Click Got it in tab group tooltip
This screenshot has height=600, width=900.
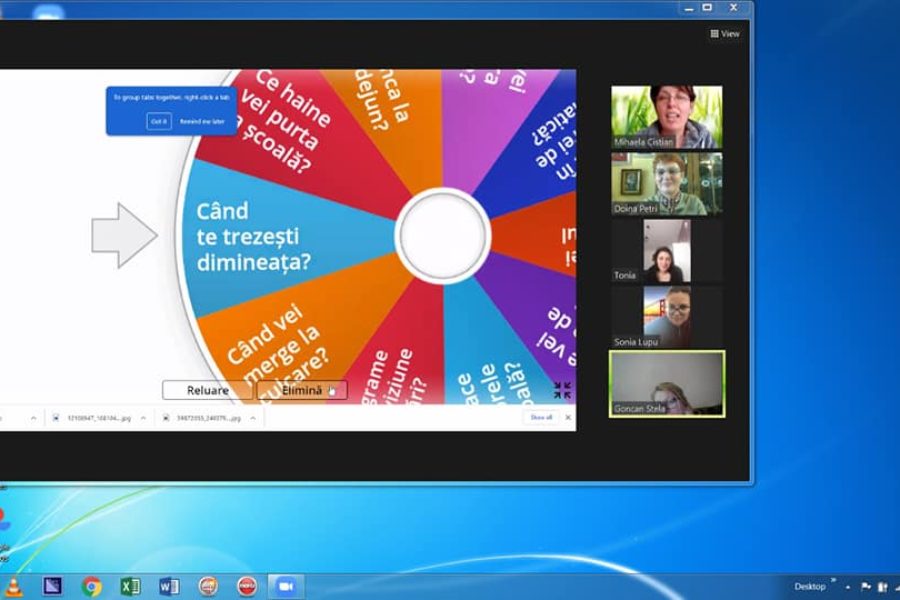pos(159,121)
